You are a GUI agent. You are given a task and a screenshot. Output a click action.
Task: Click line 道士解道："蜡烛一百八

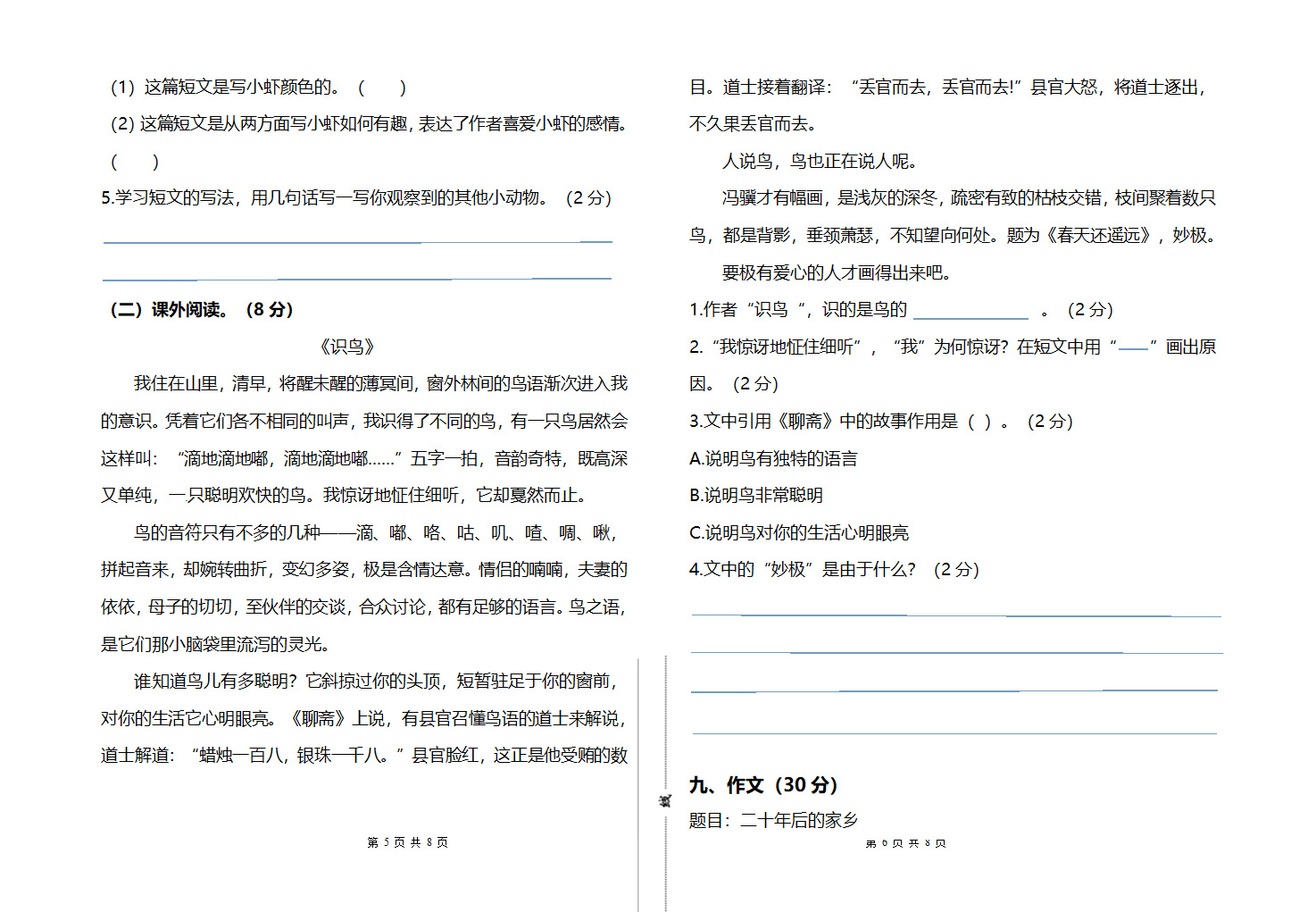pos(364,756)
